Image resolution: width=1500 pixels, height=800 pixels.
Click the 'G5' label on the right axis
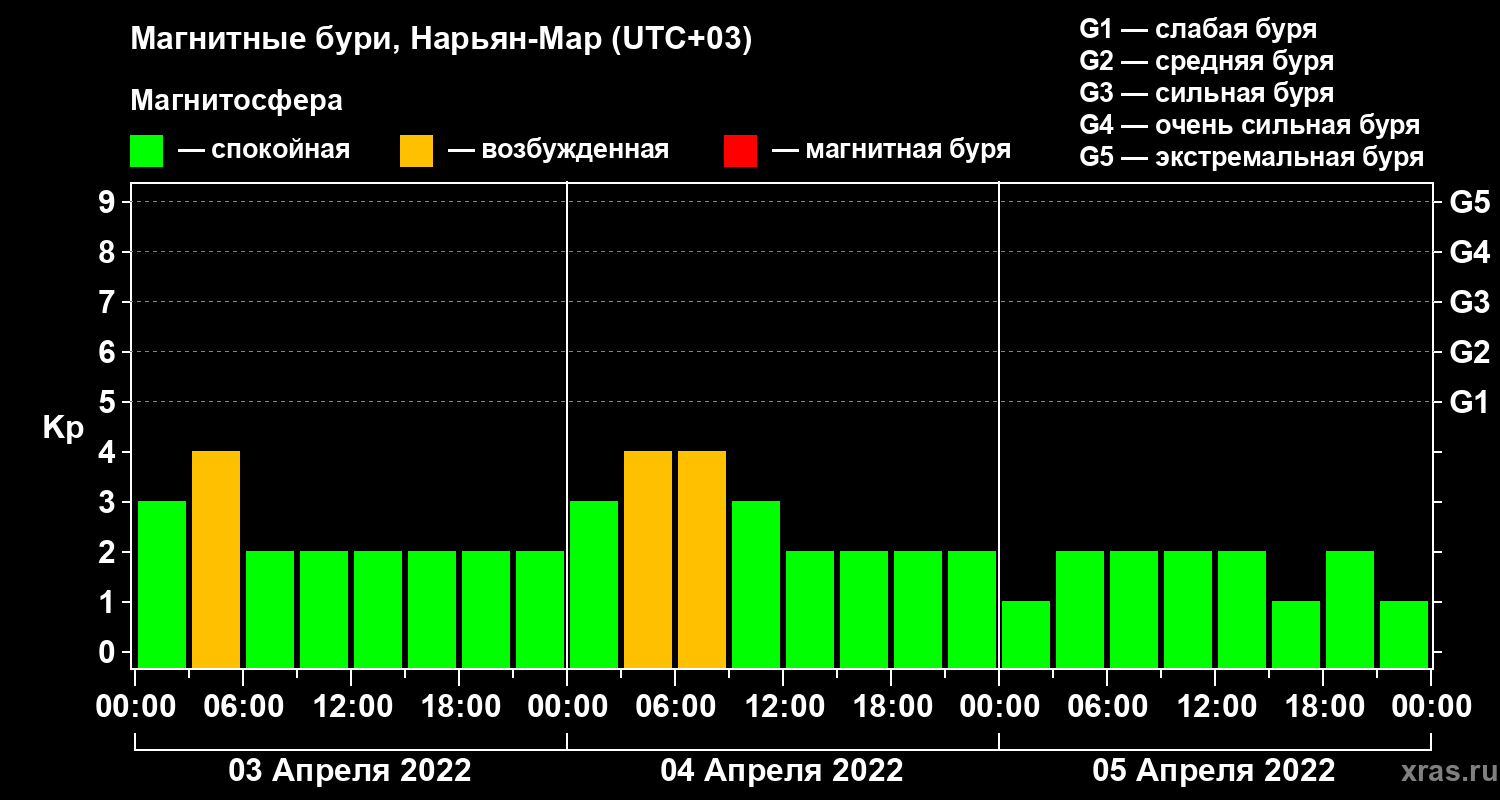pyautogui.click(x=1470, y=202)
